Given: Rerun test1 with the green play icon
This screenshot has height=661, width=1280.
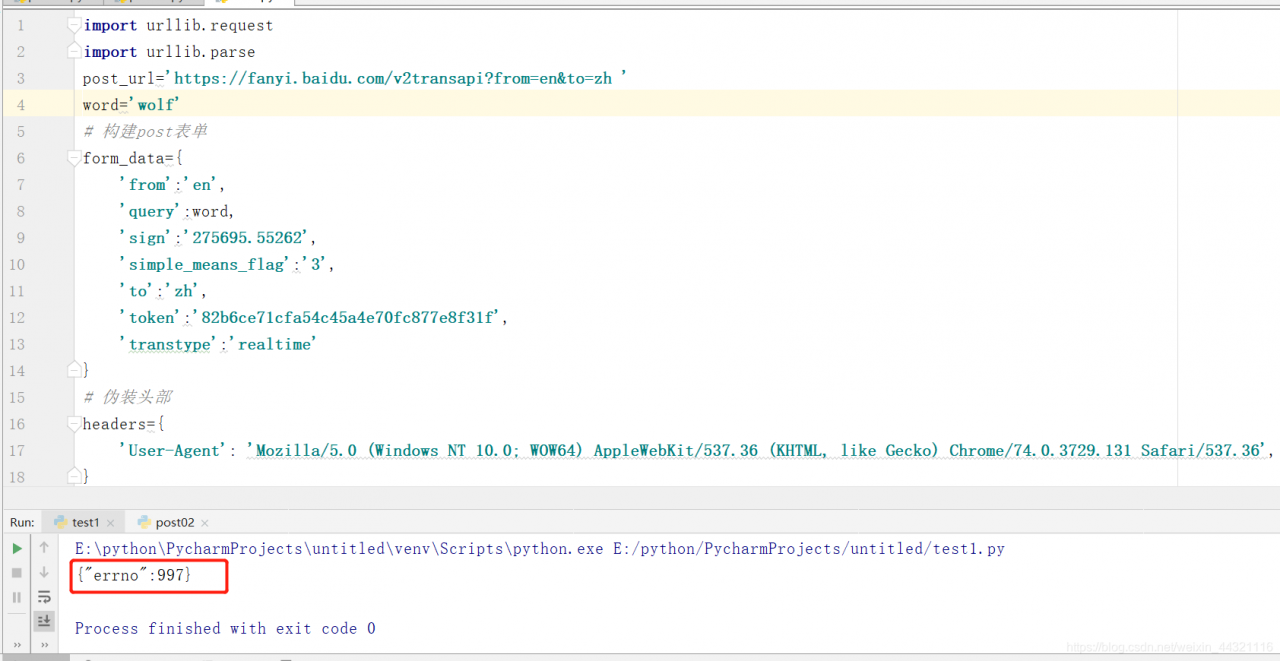Looking at the screenshot, I should tap(16, 548).
